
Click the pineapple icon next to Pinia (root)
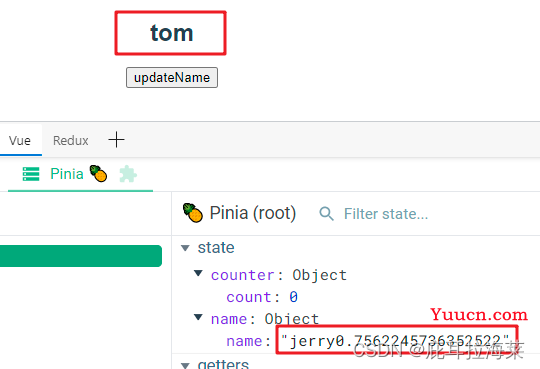point(193,213)
